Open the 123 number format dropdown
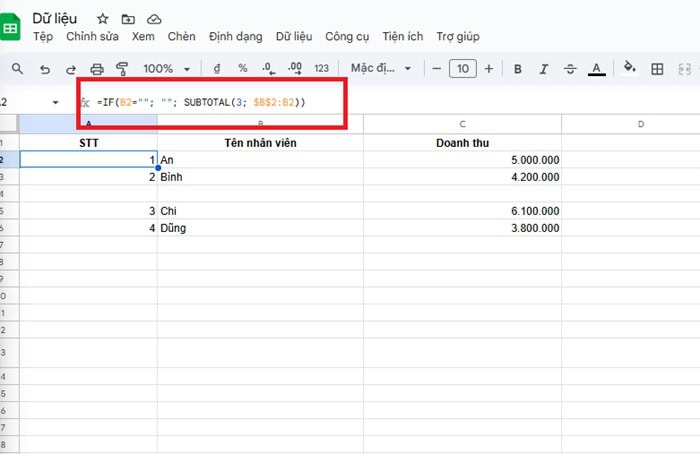This screenshot has height=454, width=700. (321, 69)
